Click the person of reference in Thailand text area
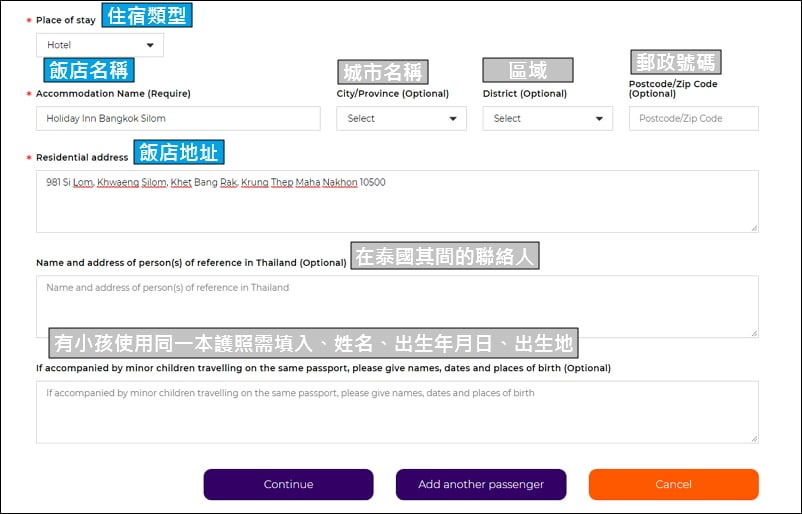This screenshot has width=802, height=514. click(x=397, y=307)
